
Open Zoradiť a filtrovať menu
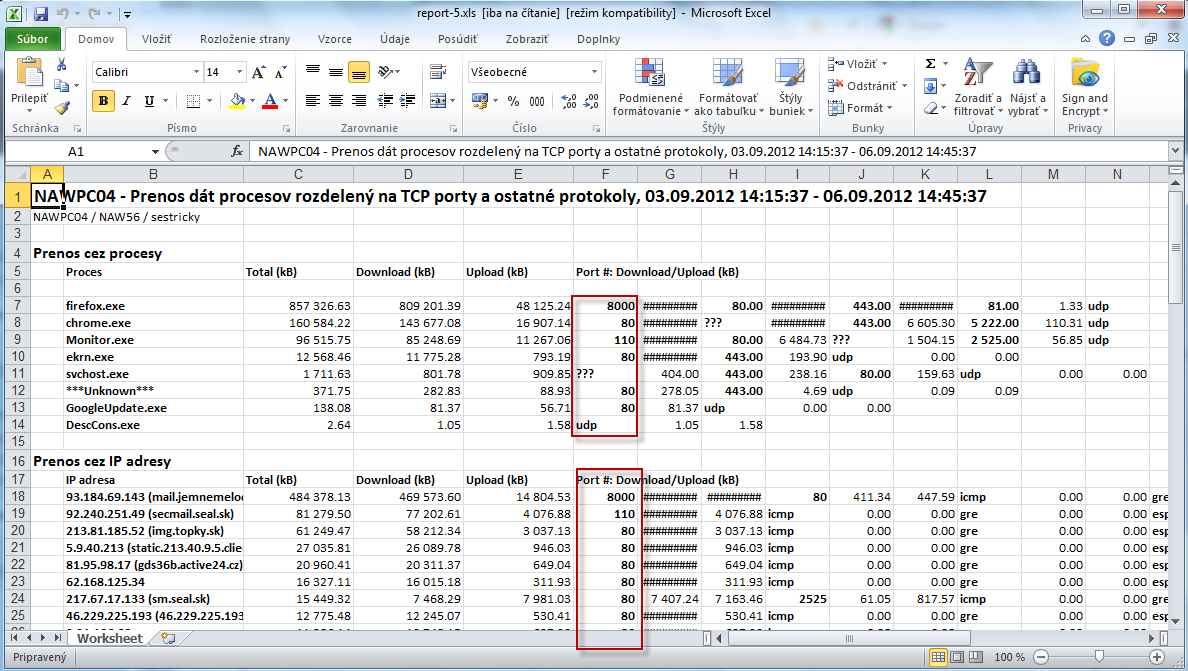coord(977,87)
